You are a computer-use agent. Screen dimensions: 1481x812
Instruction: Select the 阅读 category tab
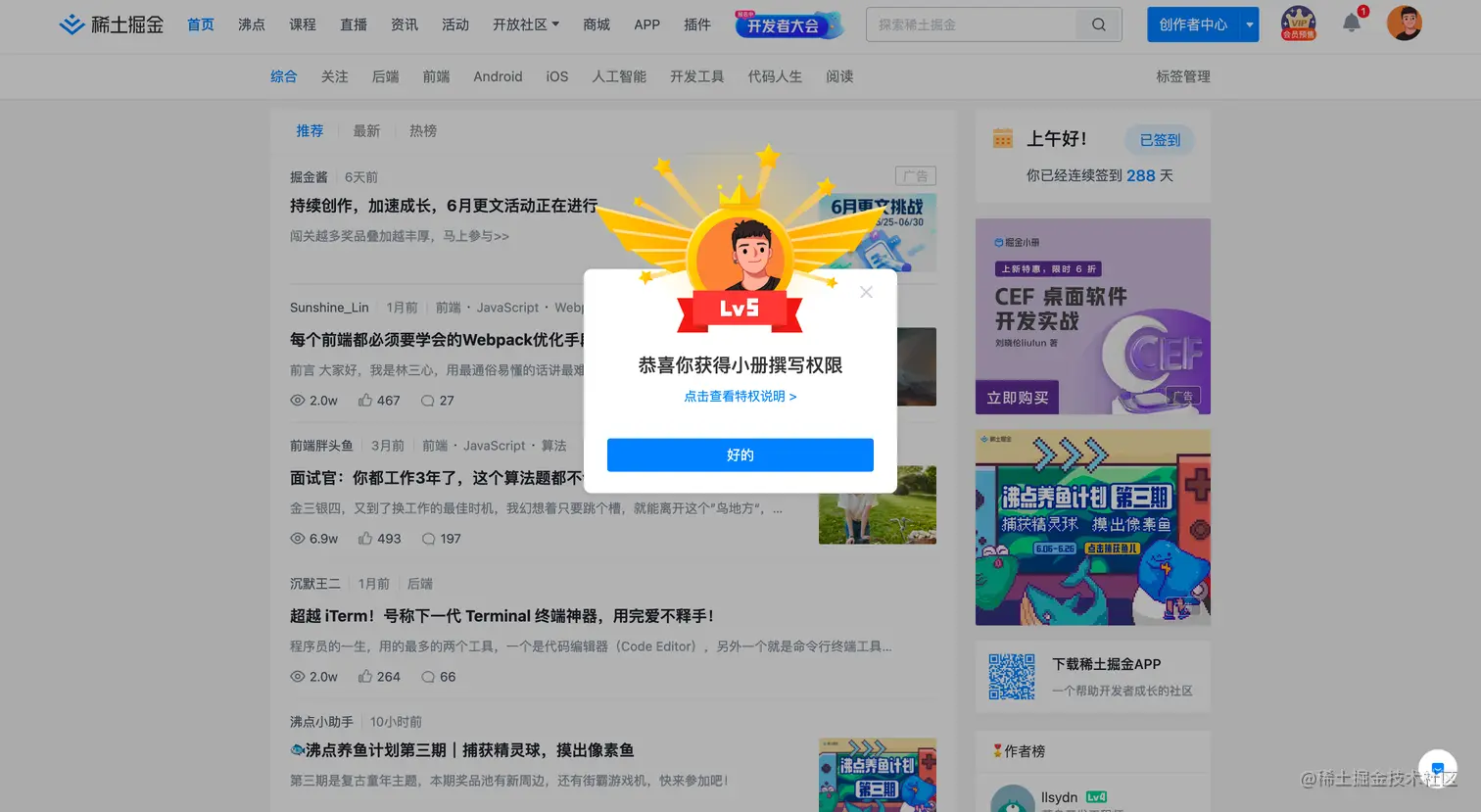[x=839, y=76]
